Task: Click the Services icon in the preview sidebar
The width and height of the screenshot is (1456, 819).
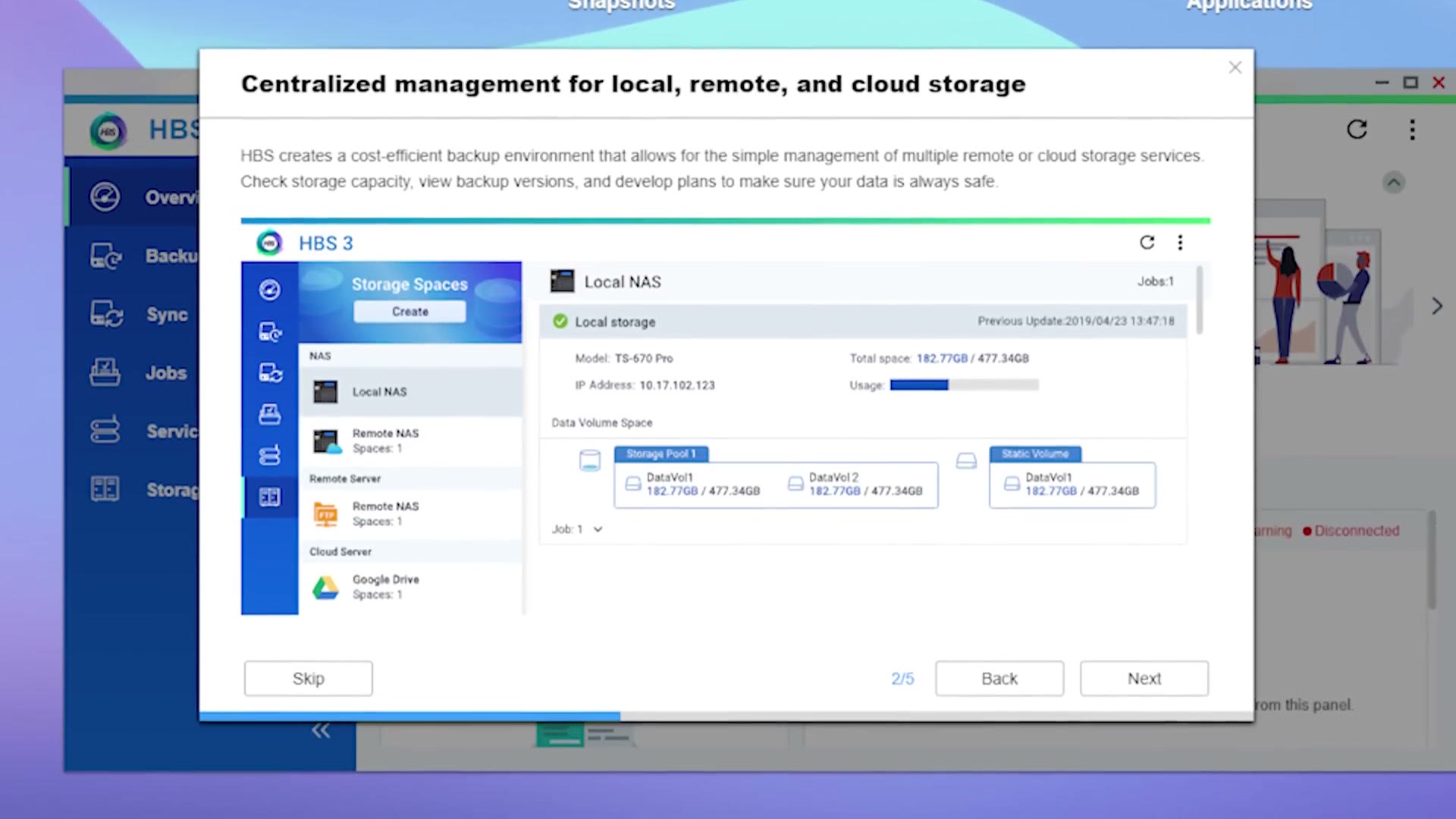Action: pyautogui.click(x=269, y=455)
